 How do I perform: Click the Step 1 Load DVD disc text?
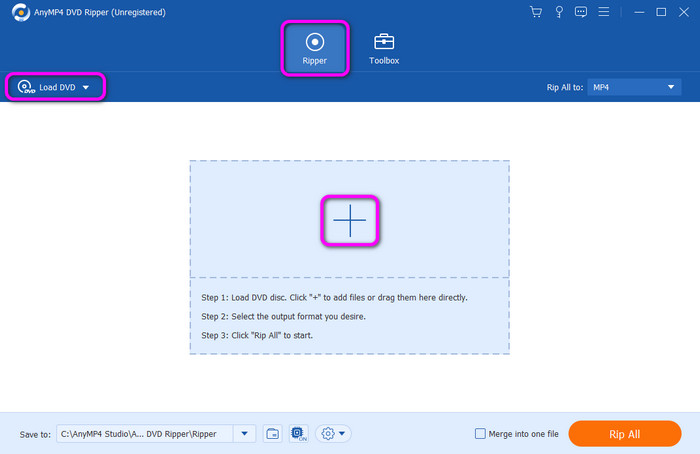(x=334, y=297)
